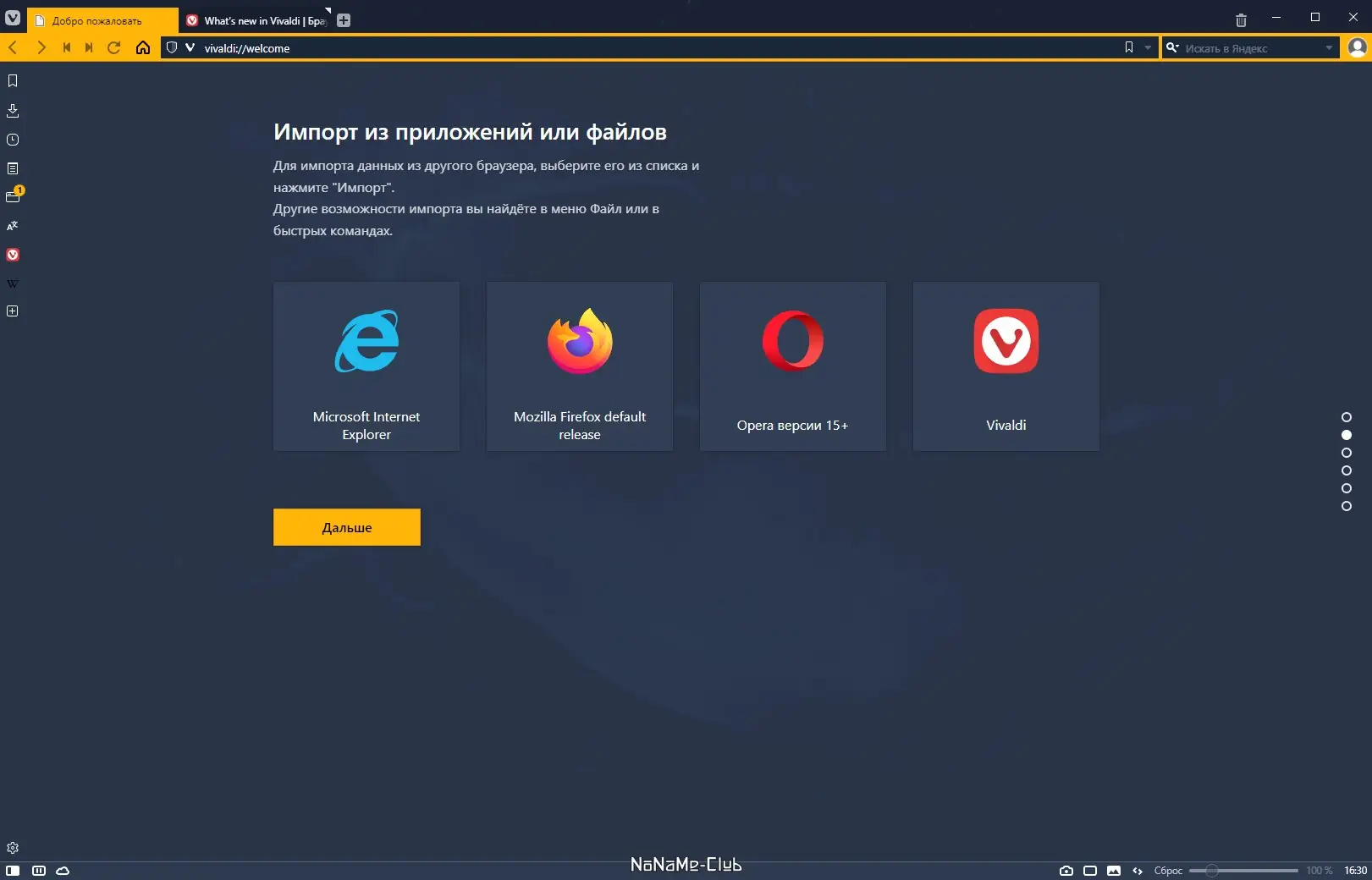The height and width of the screenshot is (880, 1372).
Task: Click the Искать в Яндекс search field
Action: coord(1251,47)
